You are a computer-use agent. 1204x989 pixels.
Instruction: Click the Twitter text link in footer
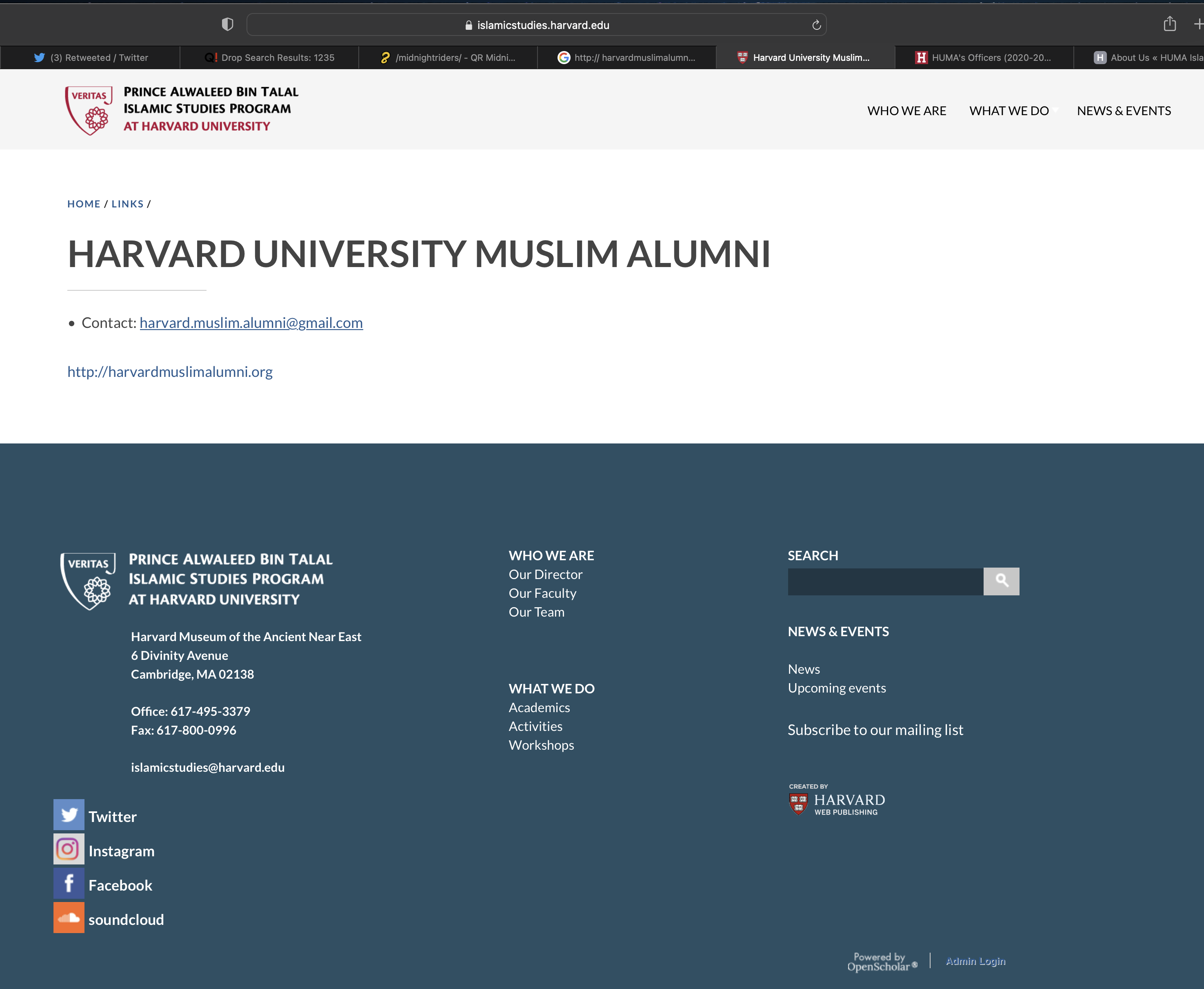112,816
